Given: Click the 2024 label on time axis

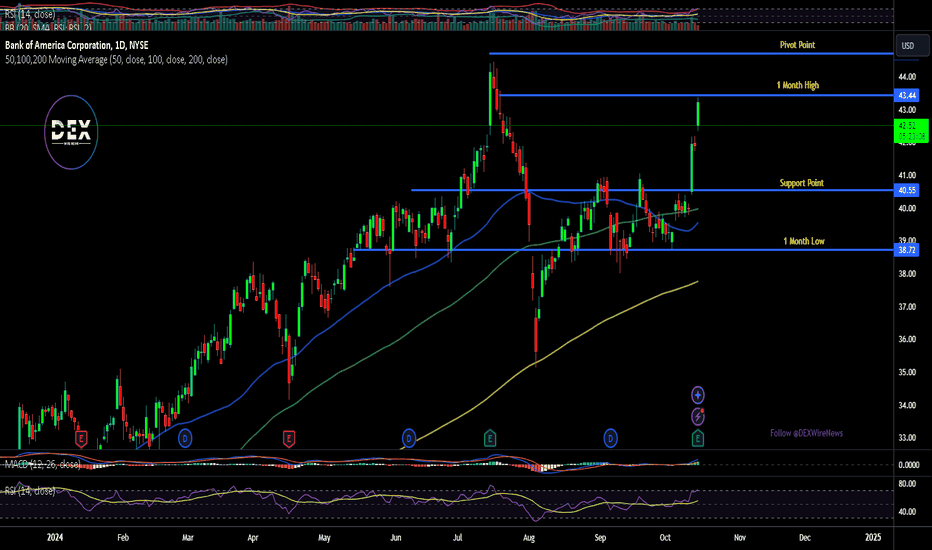Looking at the screenshot, I should (55, 538).
